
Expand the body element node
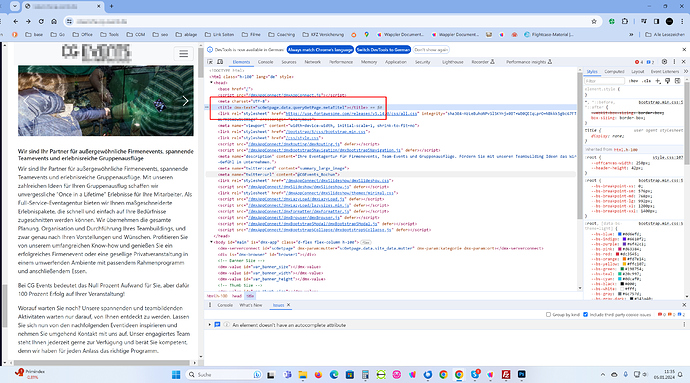(x=211, y=242)
